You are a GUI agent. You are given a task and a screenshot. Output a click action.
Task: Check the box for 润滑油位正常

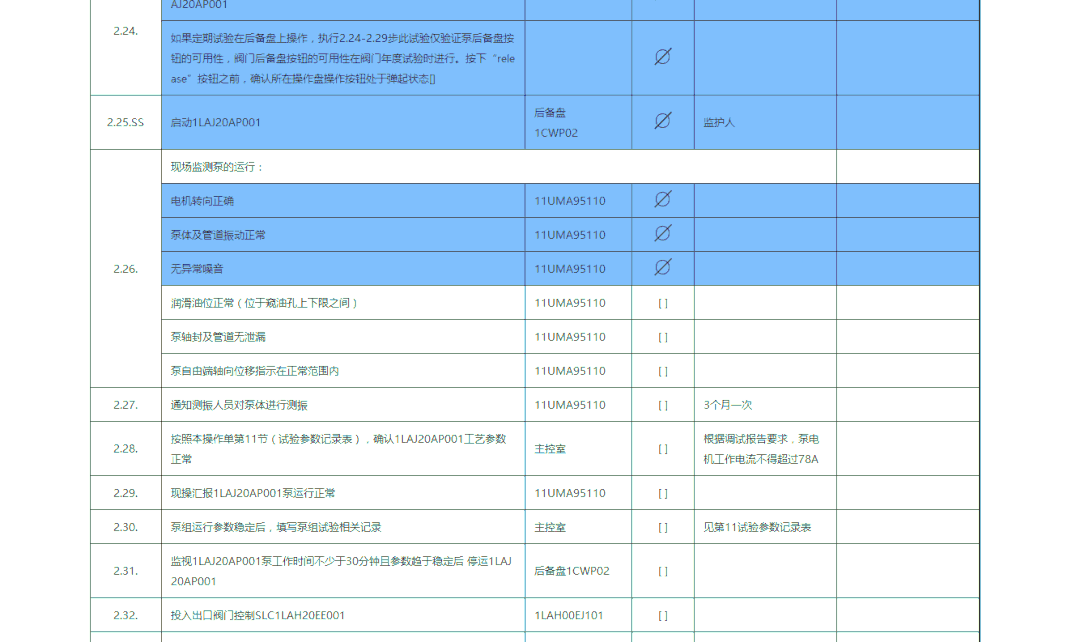click(x=662, y=303)
